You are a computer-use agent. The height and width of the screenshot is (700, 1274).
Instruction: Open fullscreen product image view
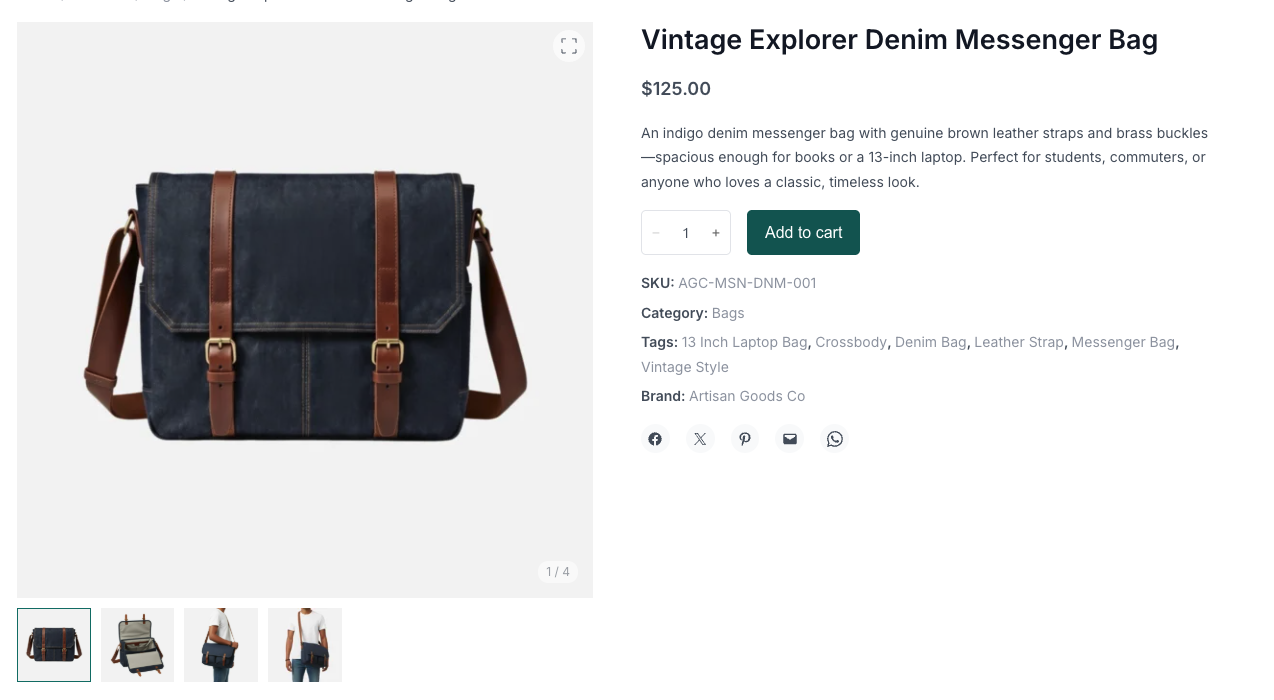click(568, 46)
